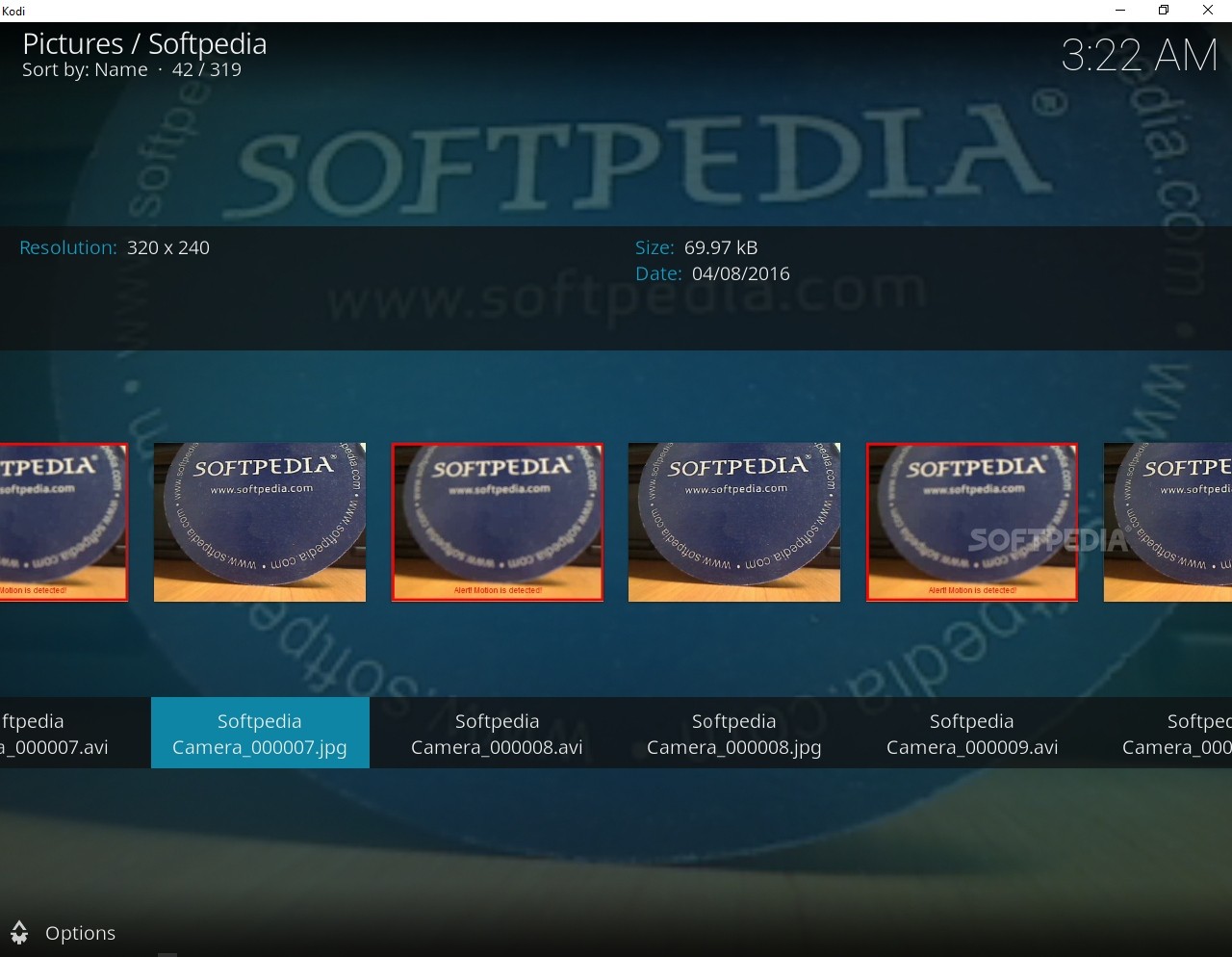Close the Kodi window
Image resolution: width=1232 pixels, height=957 pixels.
(x=1208, y=11)
